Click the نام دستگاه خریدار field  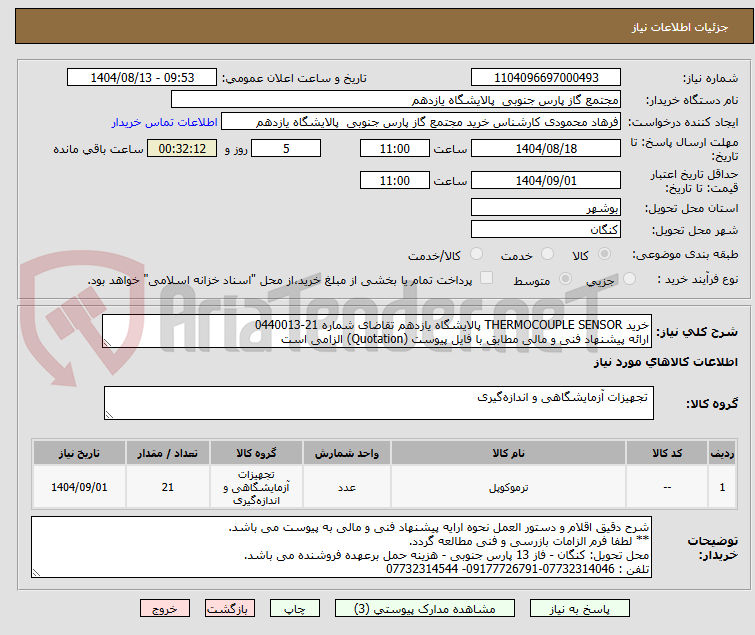coord(396,100)
